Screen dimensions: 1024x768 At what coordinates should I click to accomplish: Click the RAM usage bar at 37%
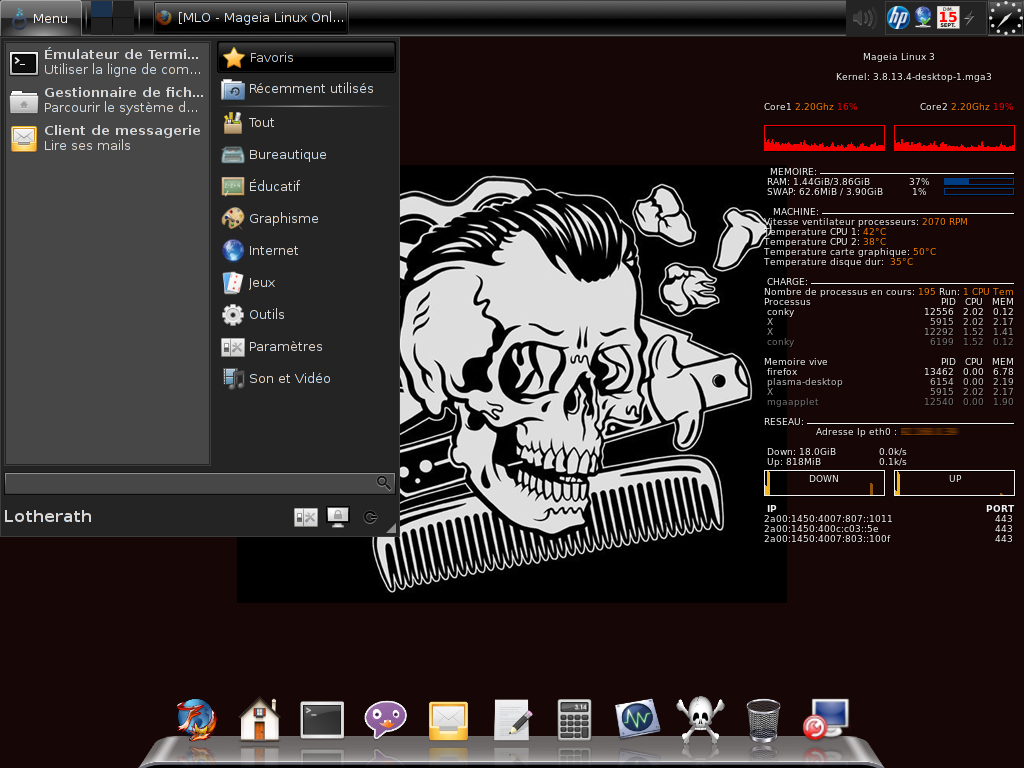tap(979, 182)
